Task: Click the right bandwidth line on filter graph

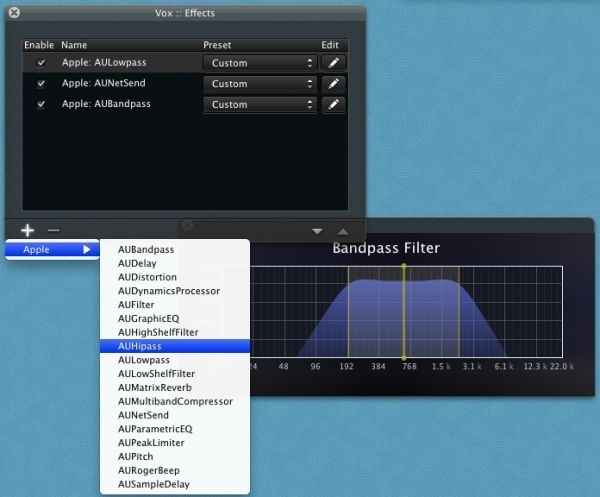Action: 459,312
